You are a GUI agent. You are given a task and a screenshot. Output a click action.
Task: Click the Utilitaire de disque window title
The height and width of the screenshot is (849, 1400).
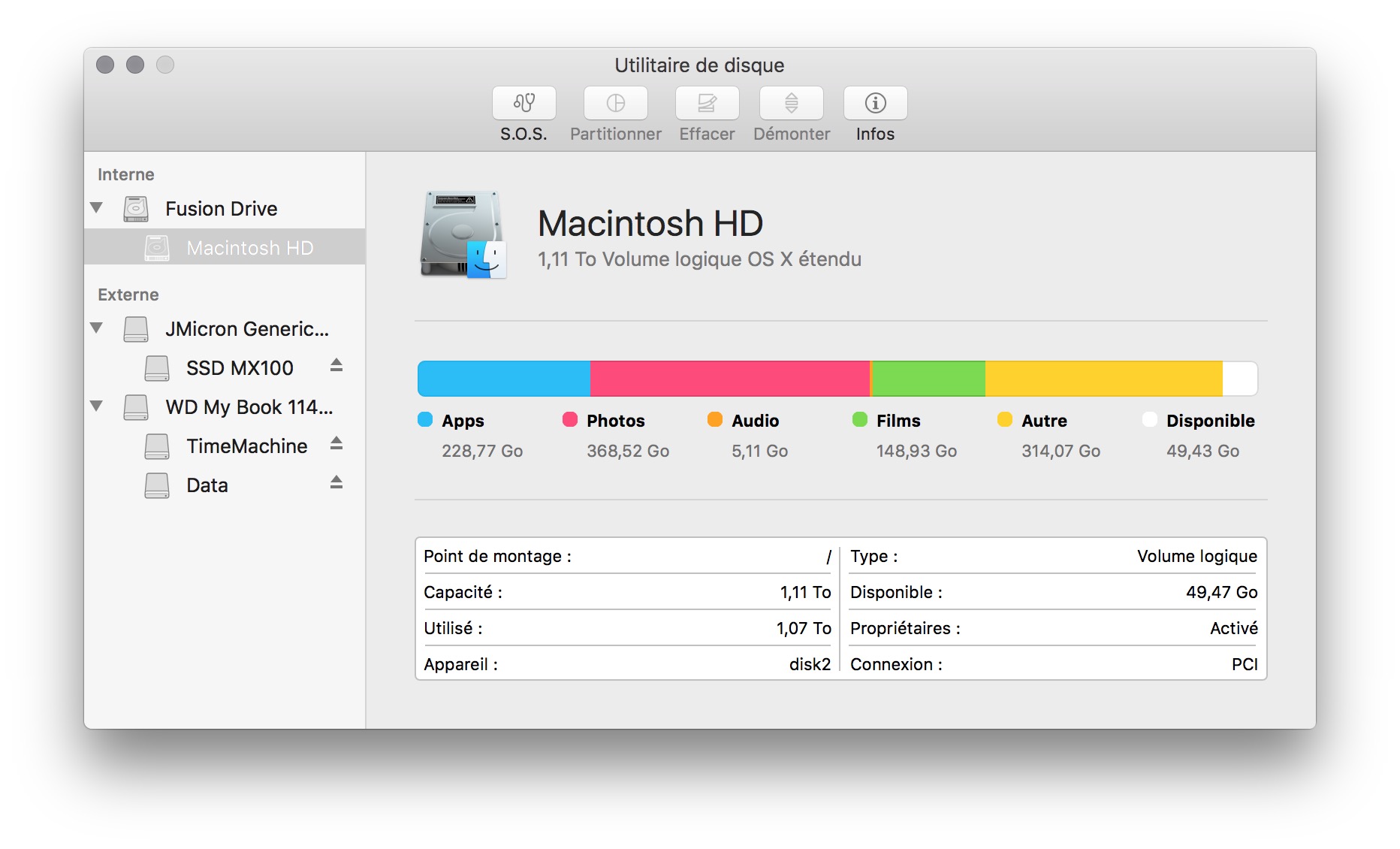point(699,65)
